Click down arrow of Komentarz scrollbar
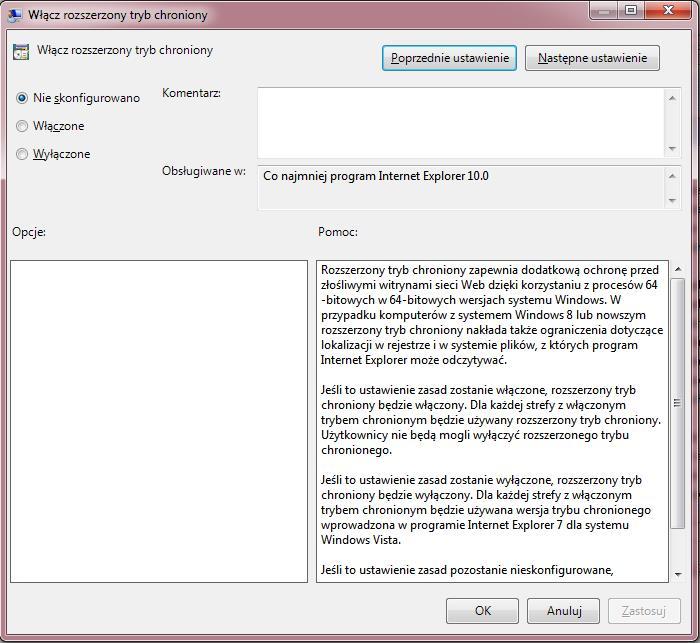The width and height of the screenshot is (700, 643). coord(672,149)
